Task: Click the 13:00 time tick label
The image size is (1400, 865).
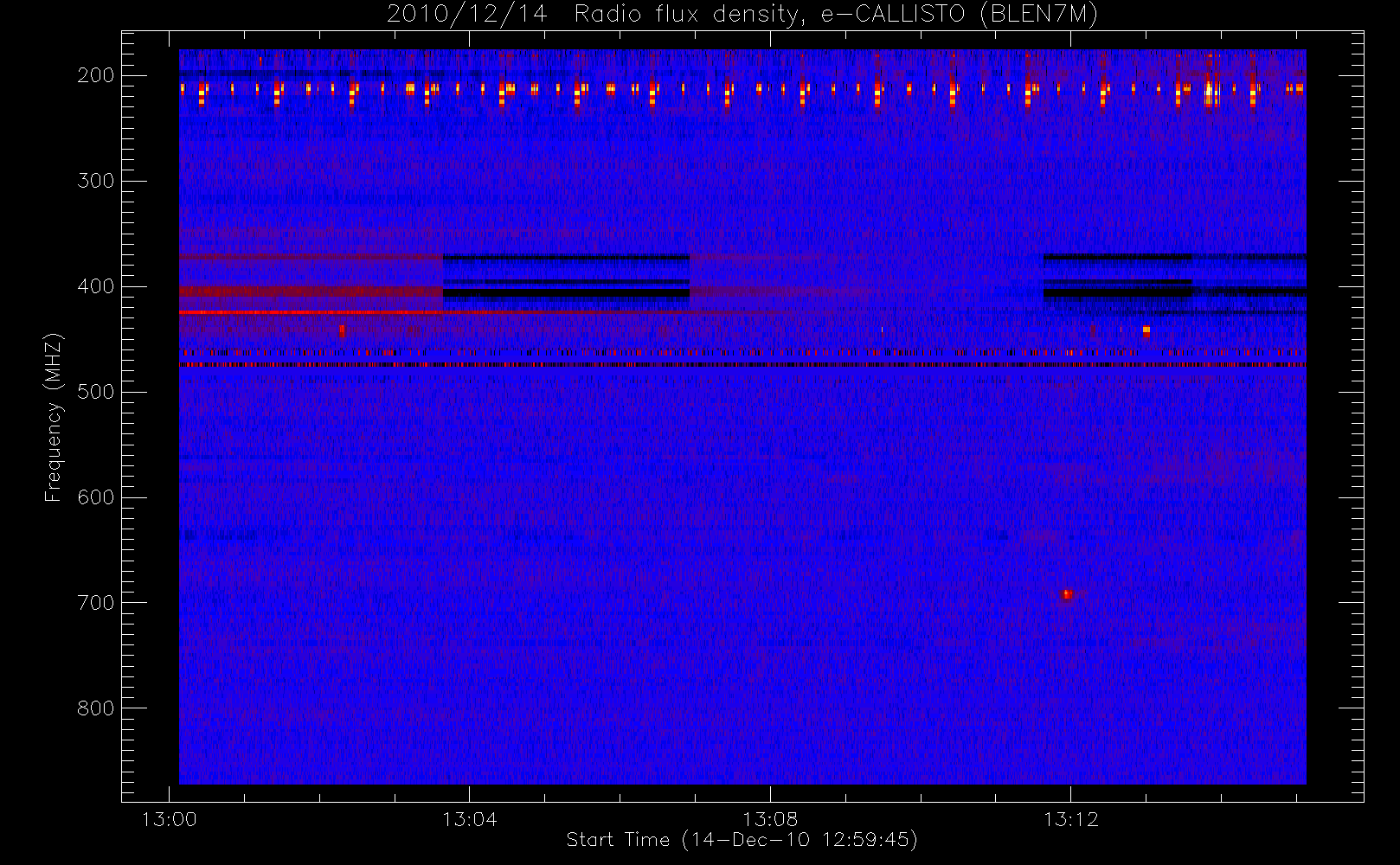Action: pyautogui.click(x=169, y=819)
